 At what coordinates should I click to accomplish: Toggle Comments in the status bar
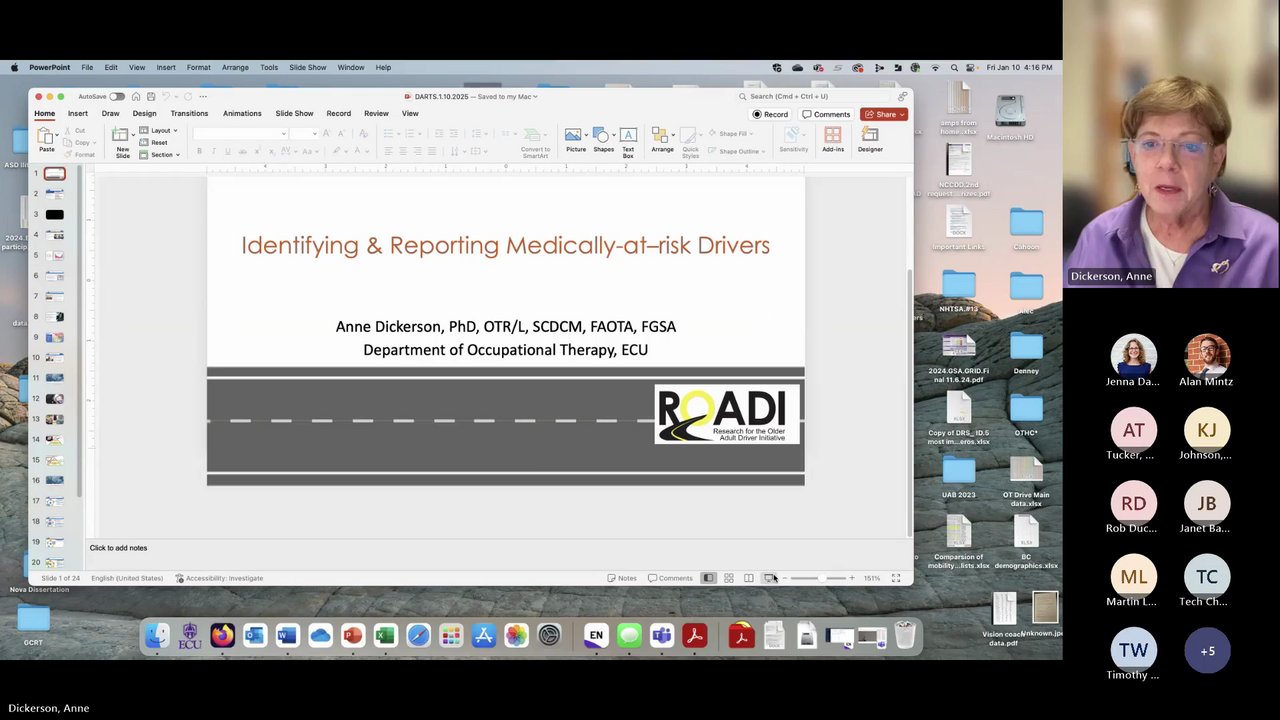[x=670, y=578]
